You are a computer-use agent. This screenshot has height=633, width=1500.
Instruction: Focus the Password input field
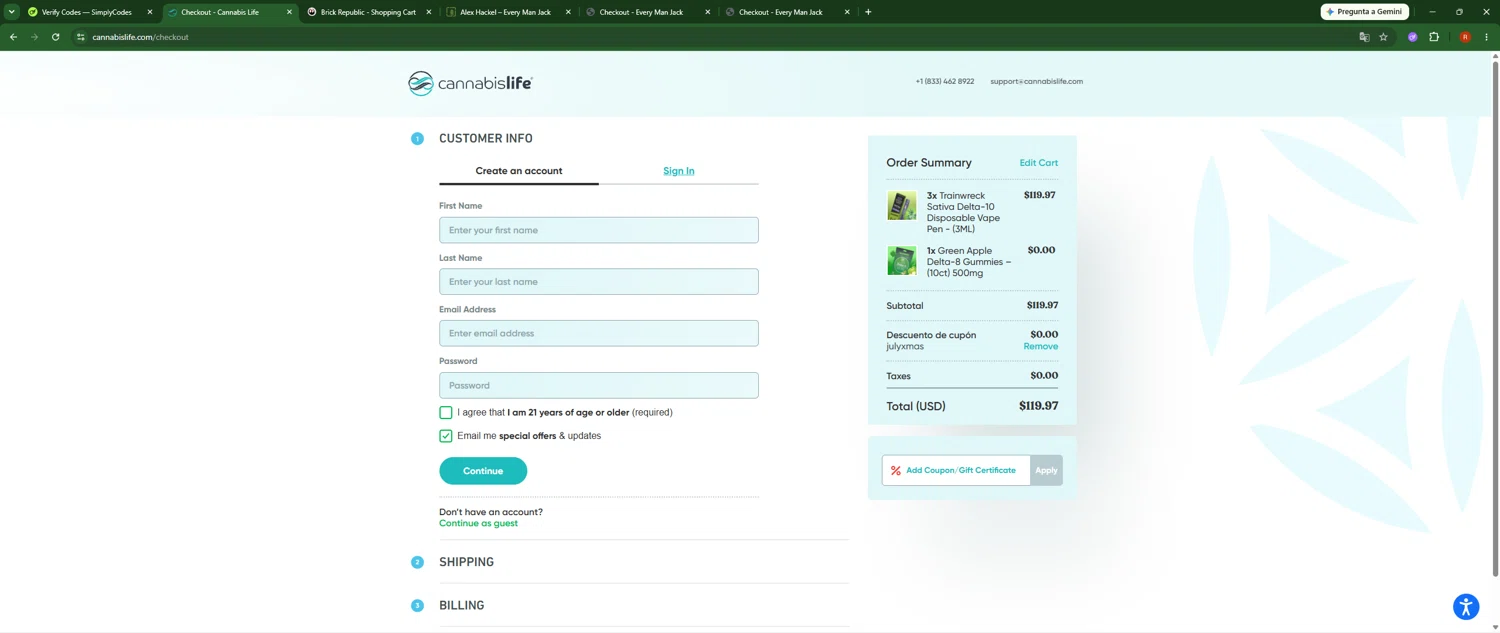point(599,385)
